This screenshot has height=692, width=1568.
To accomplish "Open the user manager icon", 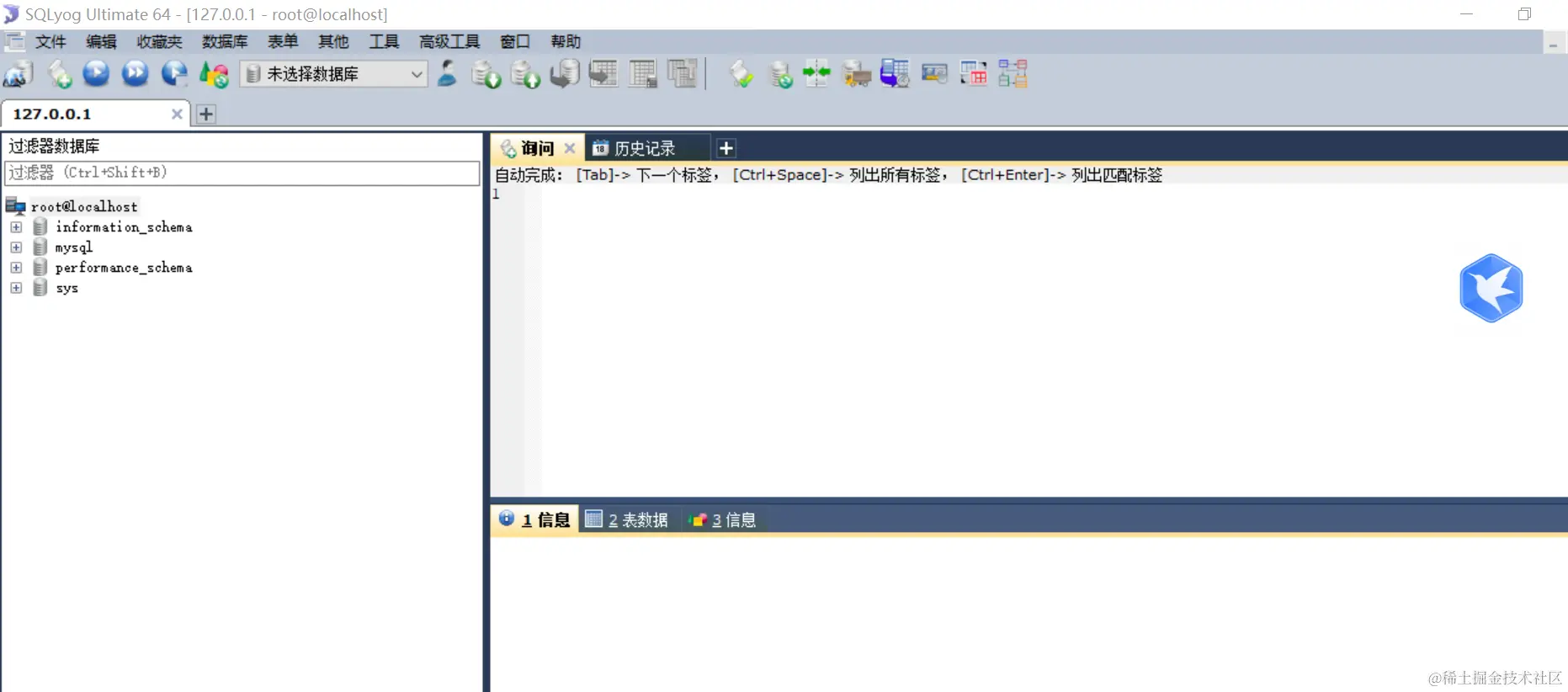I will [x=447, y=73].
